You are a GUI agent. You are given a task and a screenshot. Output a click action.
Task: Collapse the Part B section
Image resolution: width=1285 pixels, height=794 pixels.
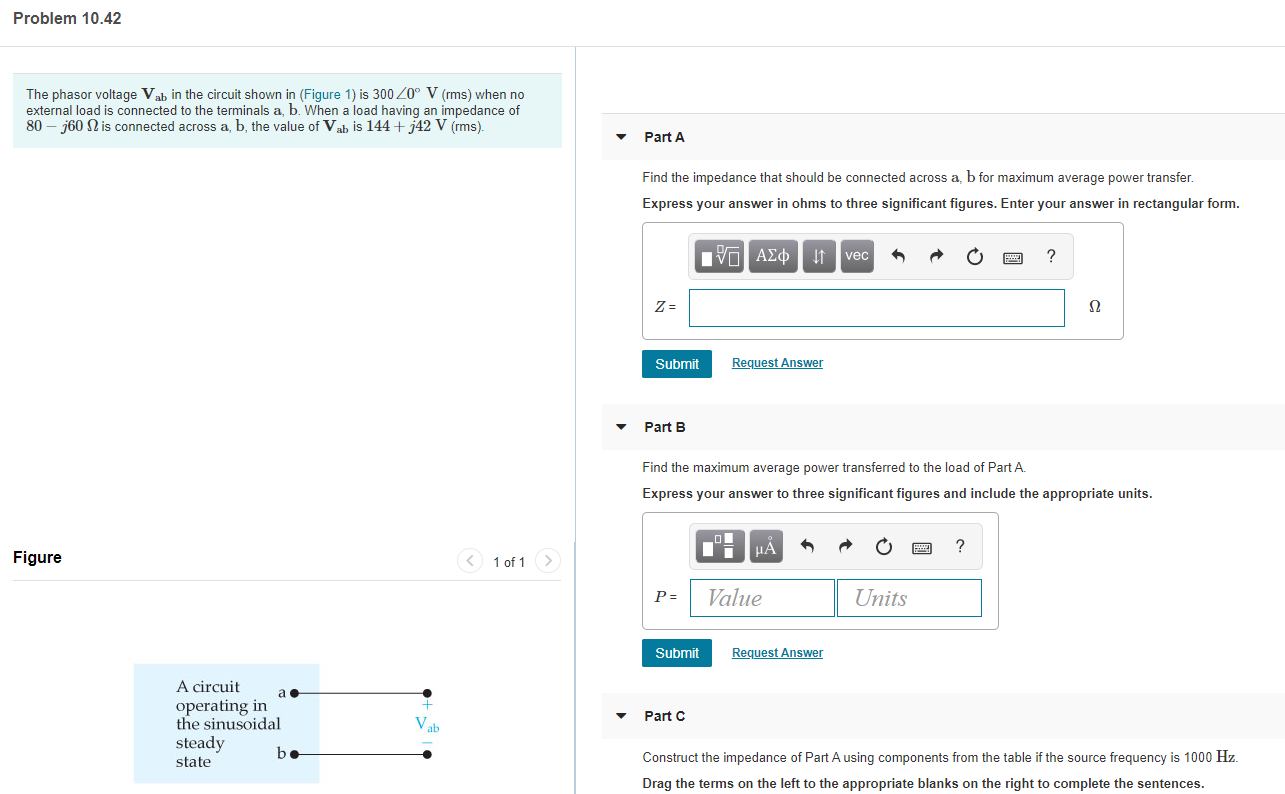(x=620, y=427)
